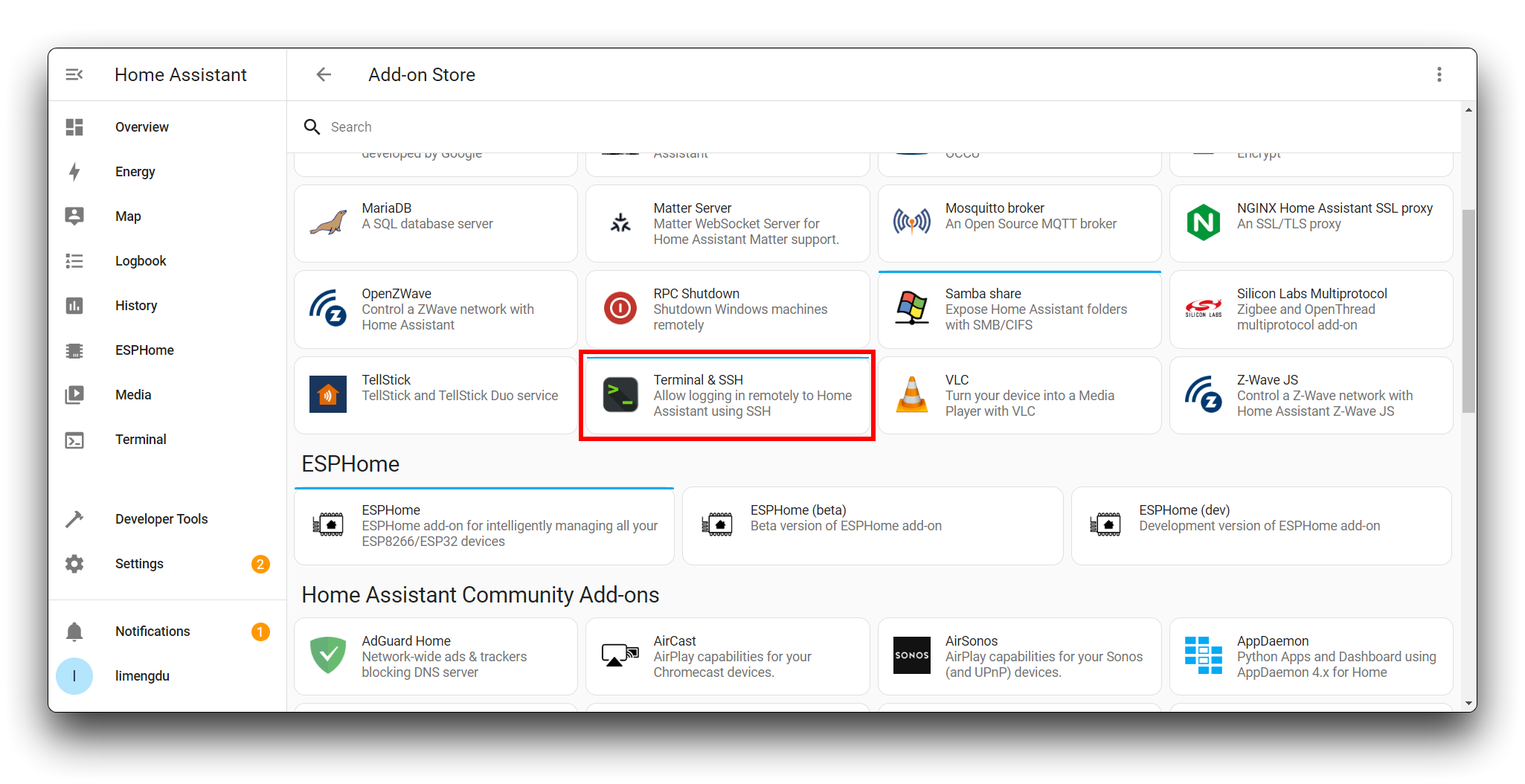1525x784 pixels.
Task: Open Logbook in the sidebar
Action: (x=167, y=261)
